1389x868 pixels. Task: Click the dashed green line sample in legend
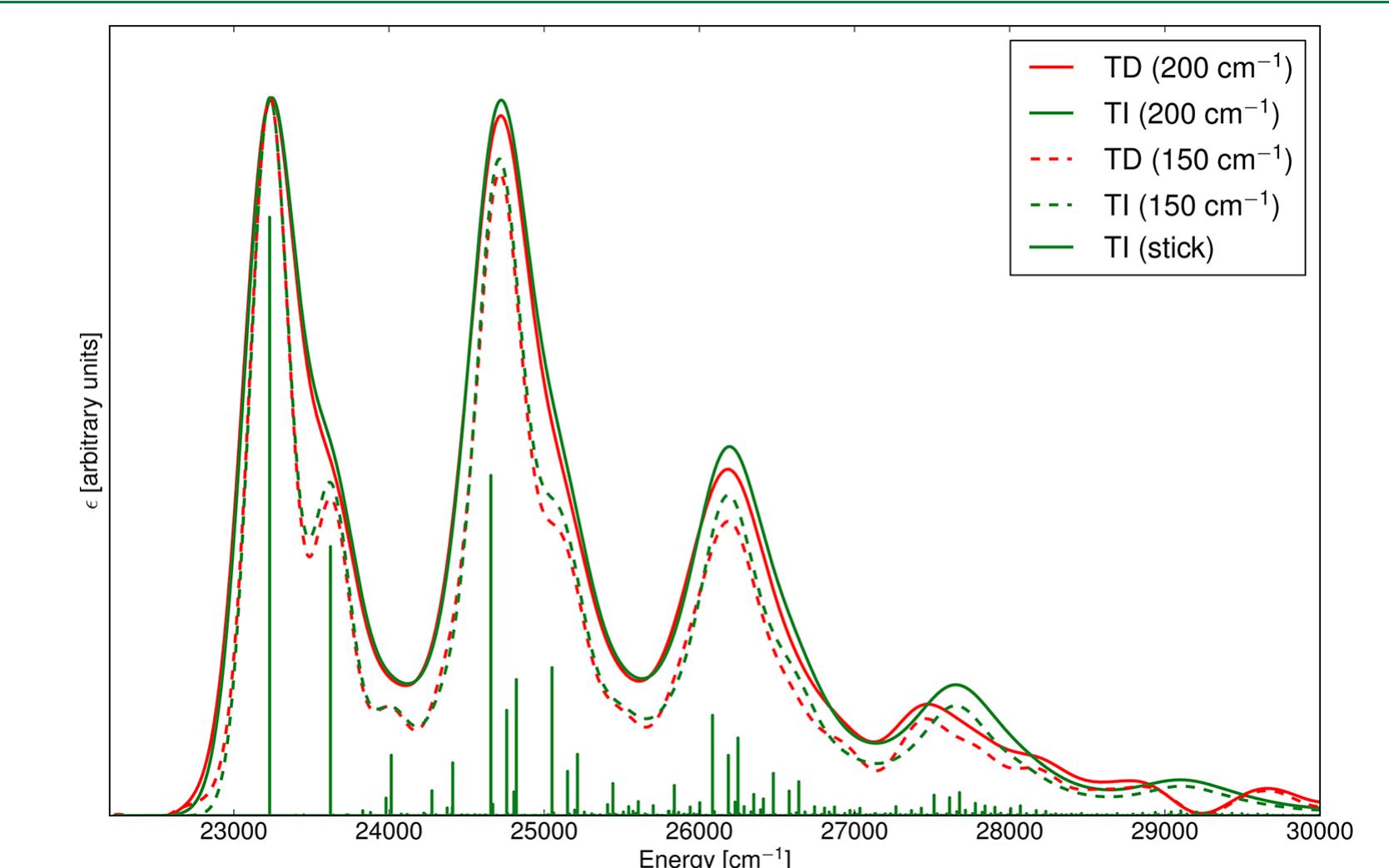pos(1050,204)
